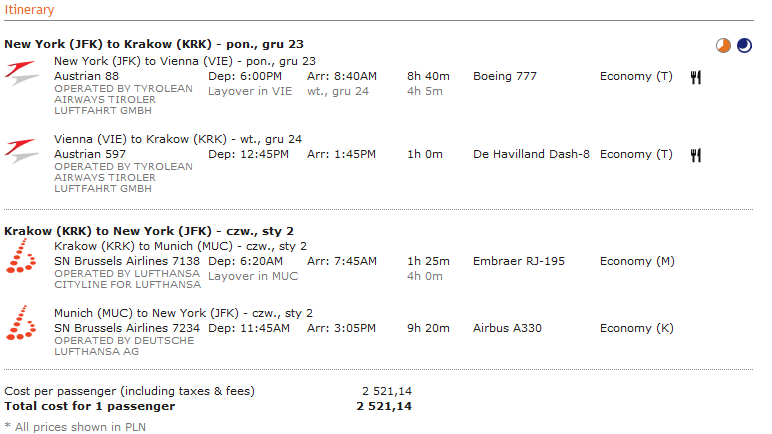Click Airbus A330 aircraft type

tap(507, 328)
